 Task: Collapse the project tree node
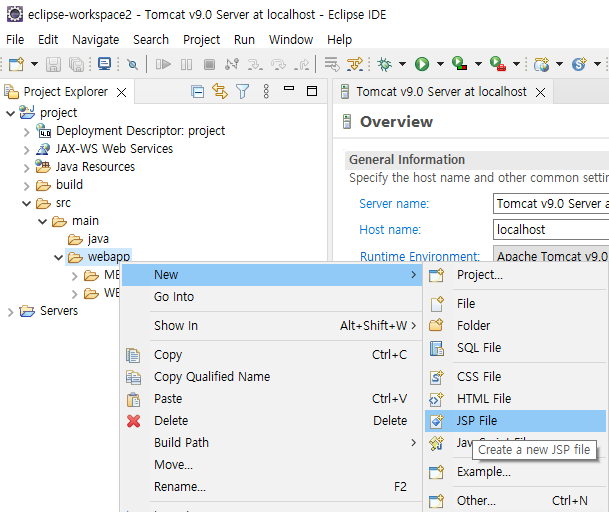click(x=10, y=113)
